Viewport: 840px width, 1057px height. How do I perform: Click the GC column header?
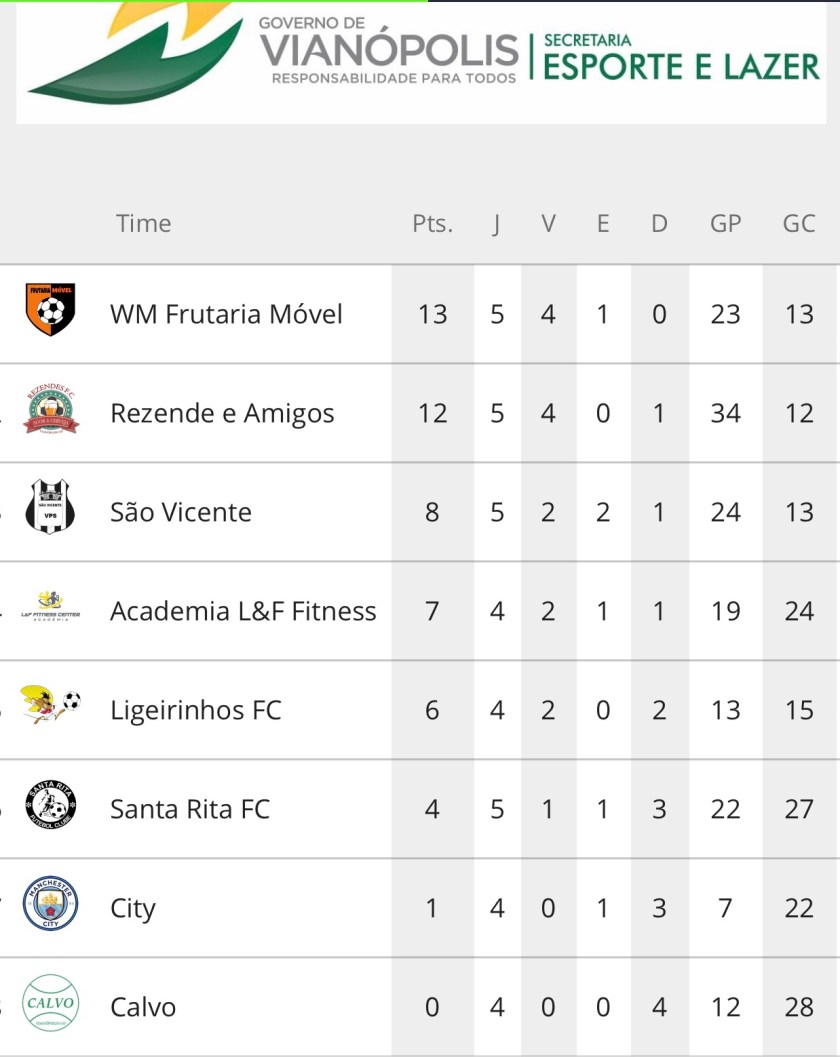[x=798, y=224]
